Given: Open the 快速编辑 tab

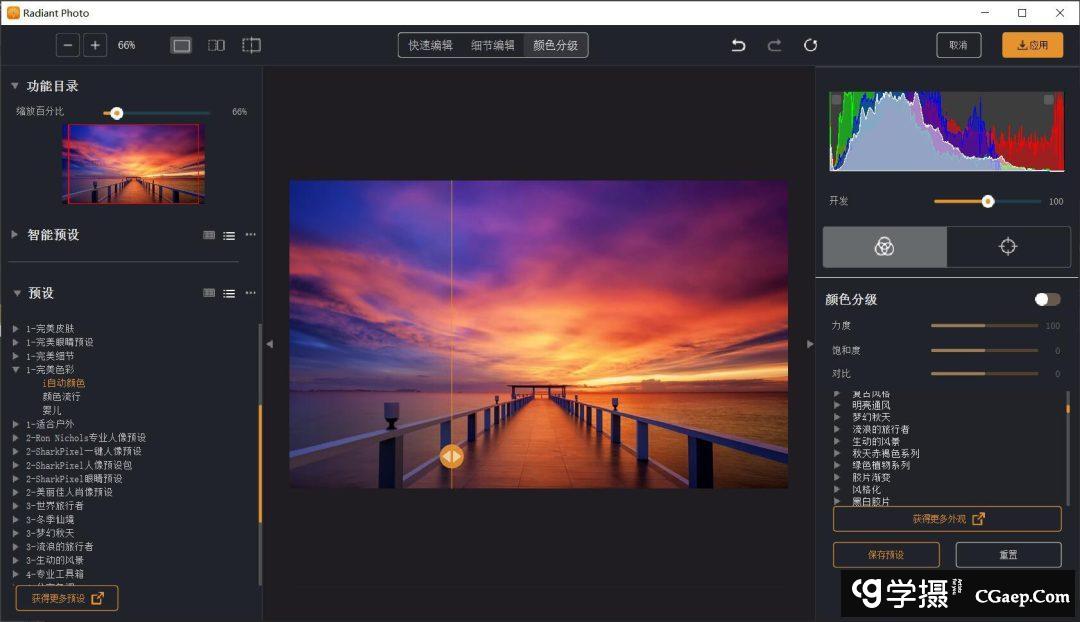Looking at the screenshot, I should [x=430, y=45].
